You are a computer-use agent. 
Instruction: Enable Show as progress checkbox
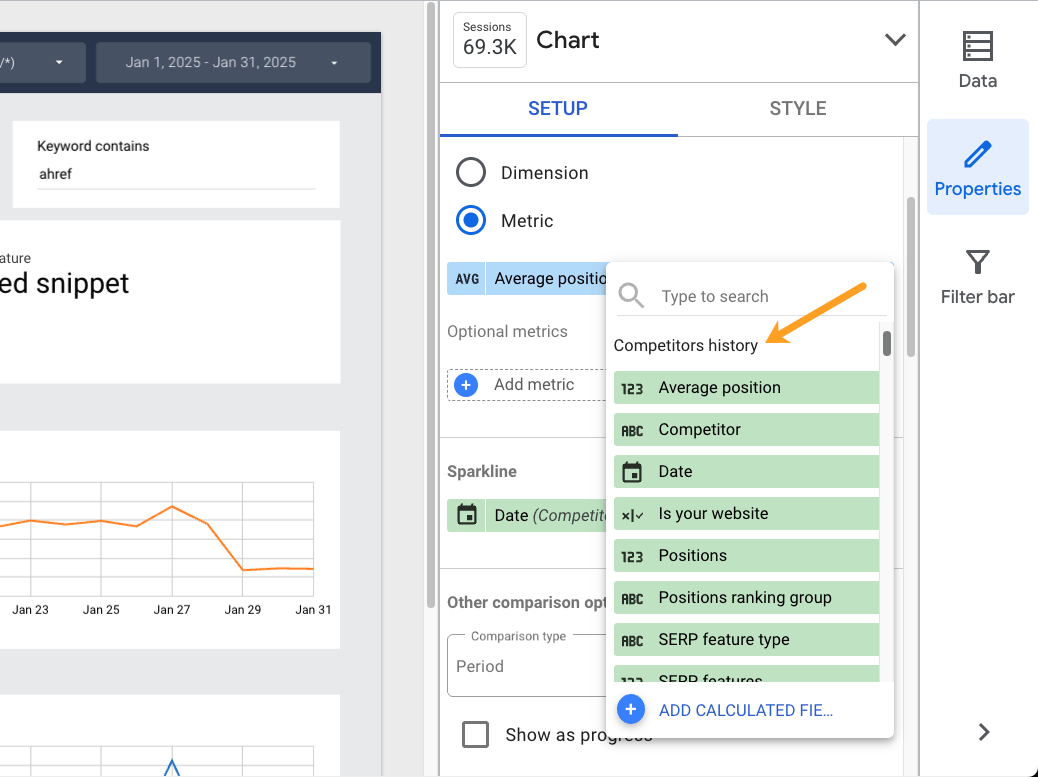point(476,734)
